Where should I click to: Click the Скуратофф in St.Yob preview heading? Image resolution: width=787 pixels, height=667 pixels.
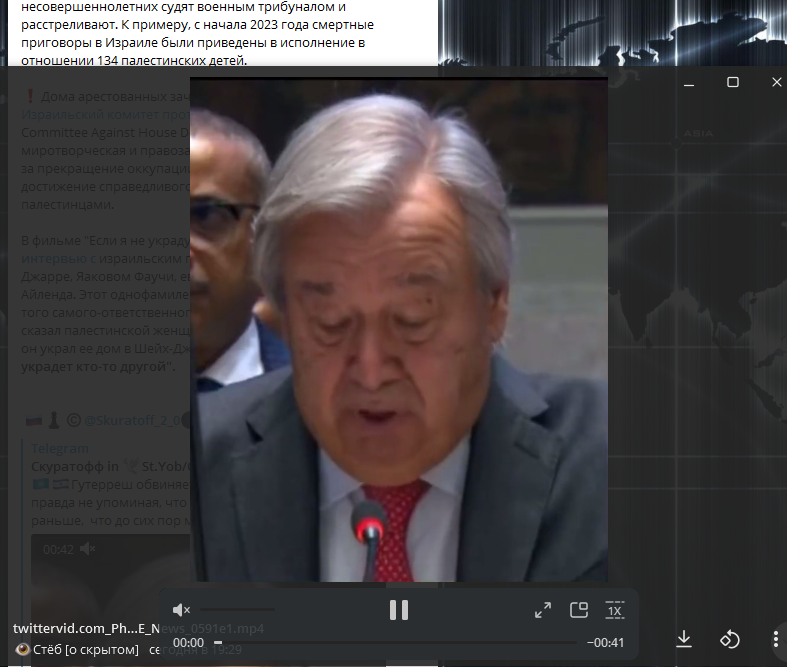110,467
